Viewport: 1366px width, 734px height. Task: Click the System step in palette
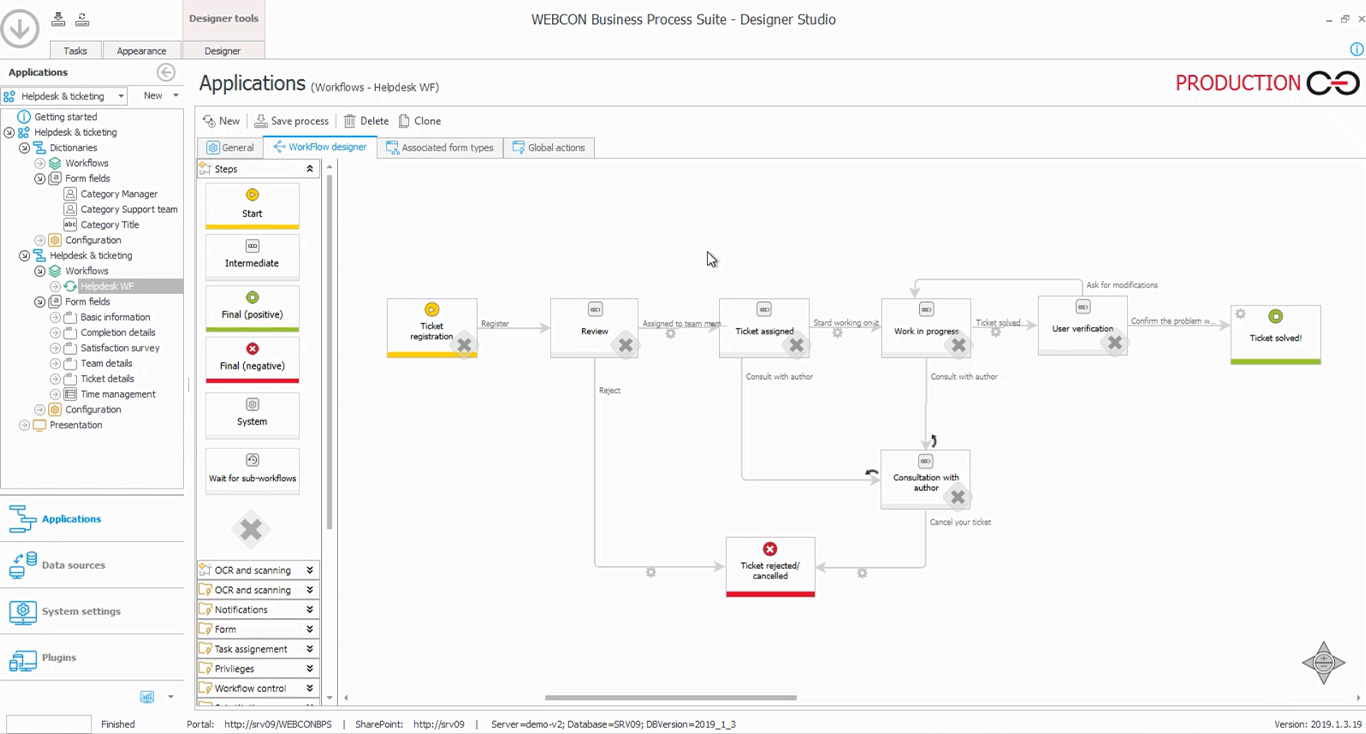(x=252, y=413)
